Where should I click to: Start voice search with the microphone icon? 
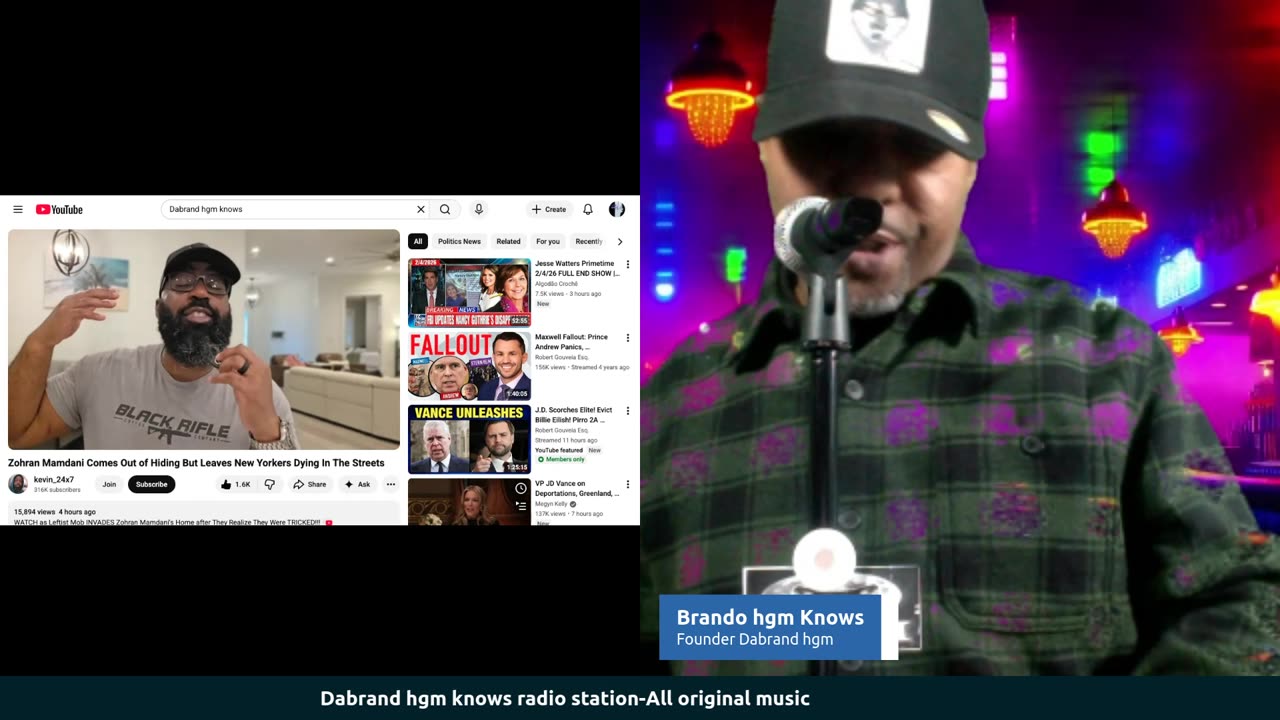479,209
